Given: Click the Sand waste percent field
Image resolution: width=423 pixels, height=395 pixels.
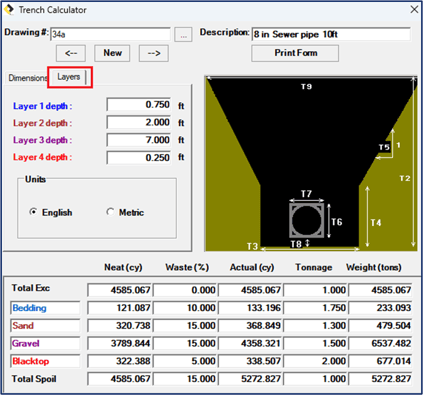Looking at the screenshot, I should point(185,326).
